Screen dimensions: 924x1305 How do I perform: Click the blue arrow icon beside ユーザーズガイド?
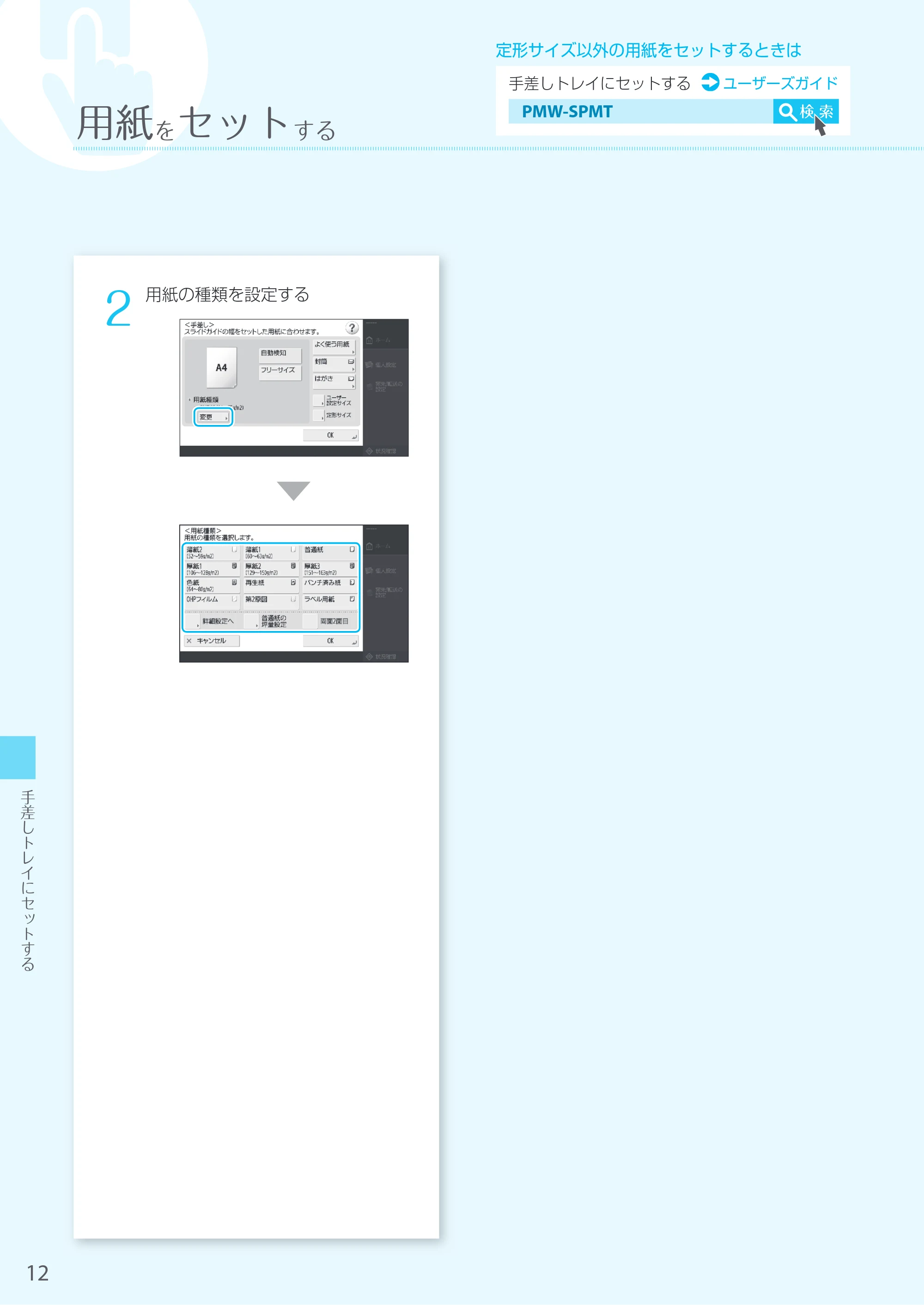tap(710, 82)
